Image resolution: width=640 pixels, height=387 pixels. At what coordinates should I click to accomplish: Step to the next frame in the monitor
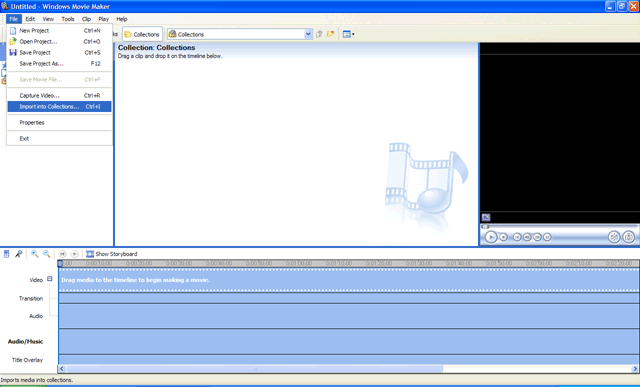click(537, 237)
